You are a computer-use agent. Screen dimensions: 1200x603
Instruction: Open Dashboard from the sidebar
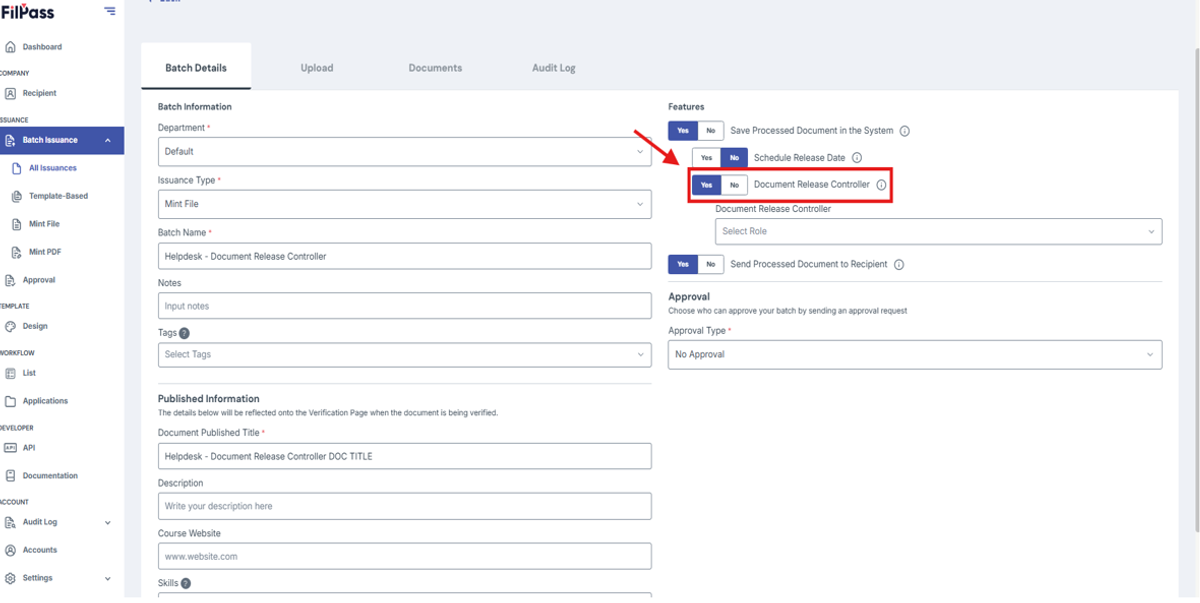42,47
